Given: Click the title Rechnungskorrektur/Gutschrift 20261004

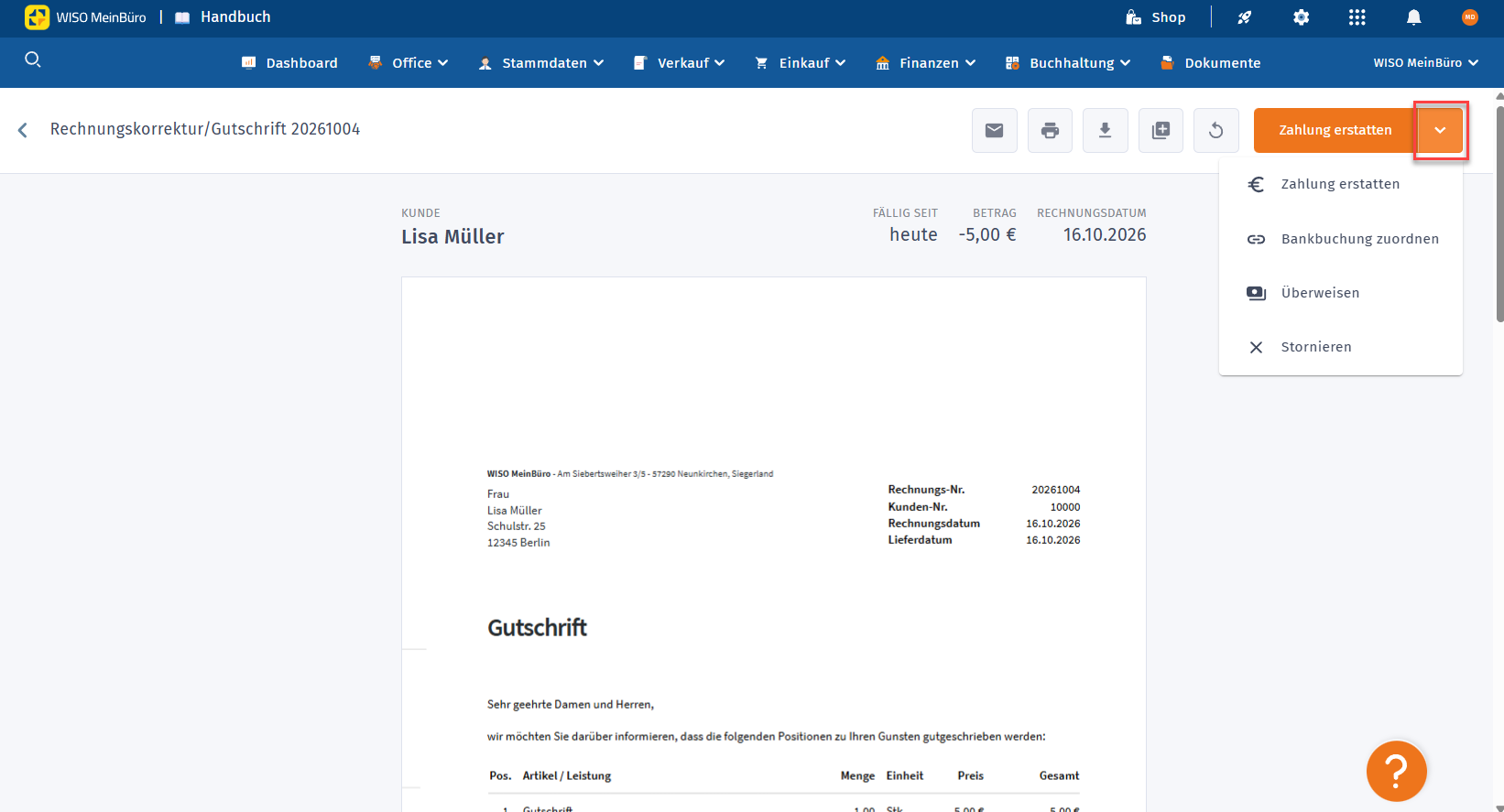Looking at the screenshot, I should click(205, 129).
